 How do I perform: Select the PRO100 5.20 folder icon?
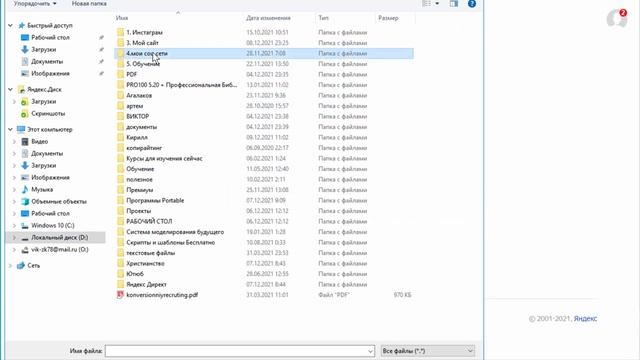(x=120, y=85)
